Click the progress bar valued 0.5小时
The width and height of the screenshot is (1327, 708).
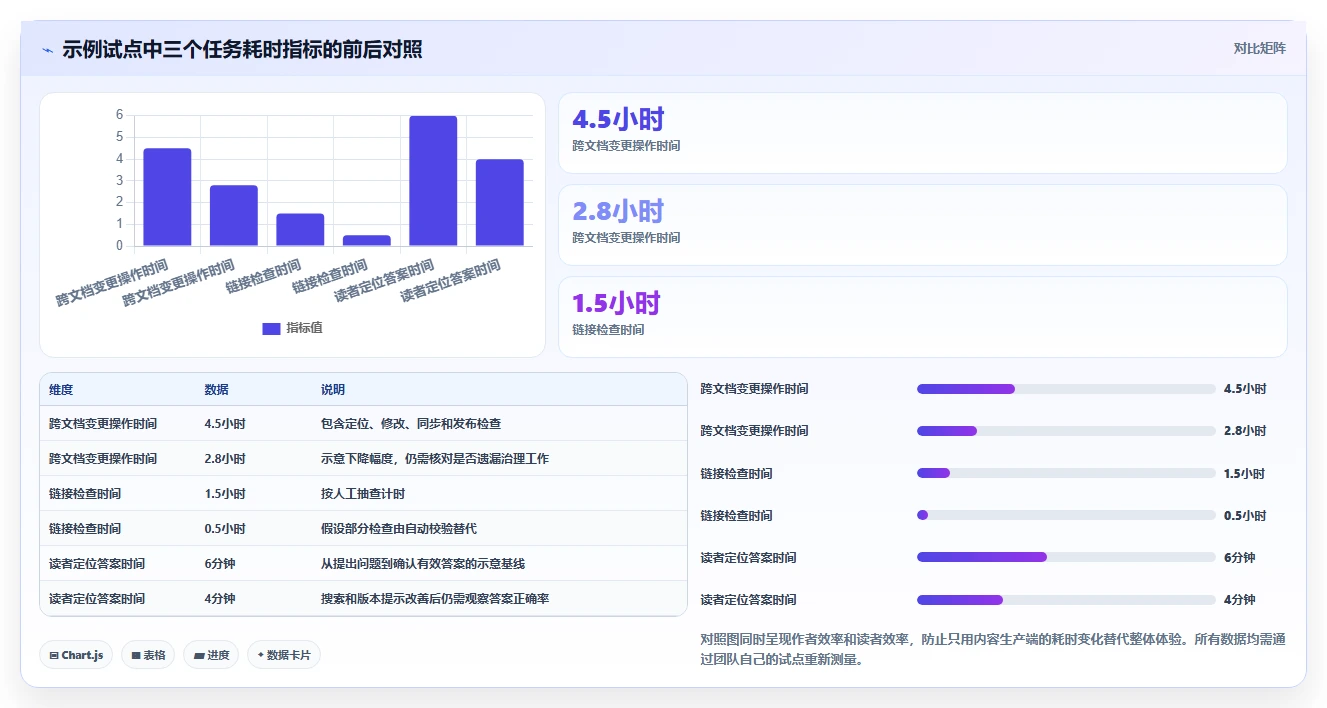1066,515
